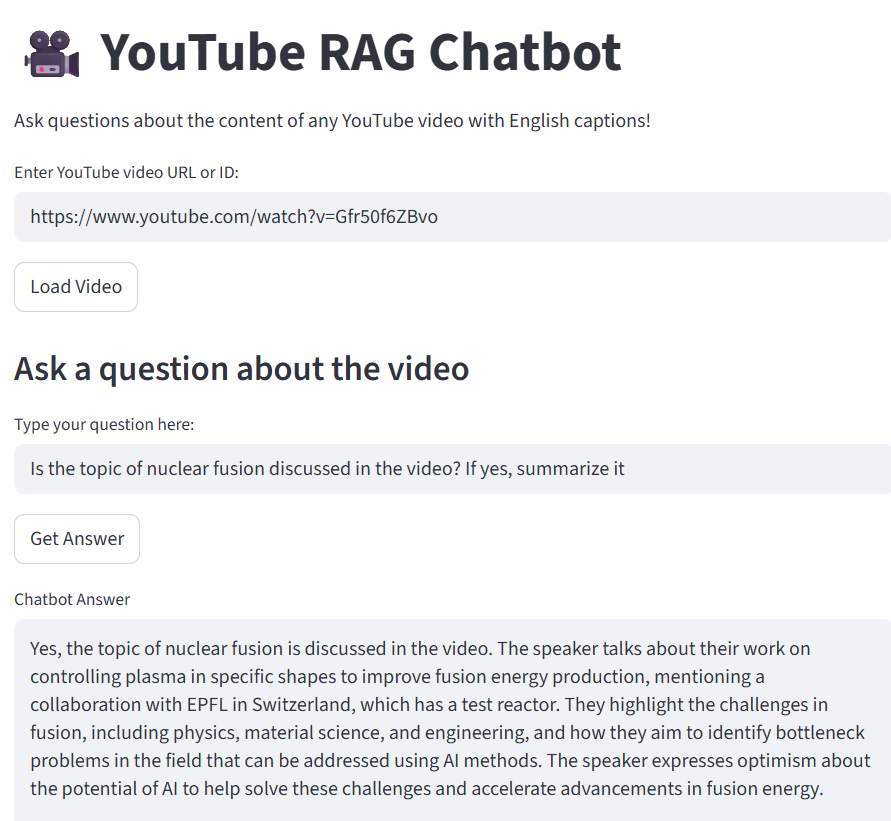Click "Yes" at the start of the answer

(x=45, y=649)
